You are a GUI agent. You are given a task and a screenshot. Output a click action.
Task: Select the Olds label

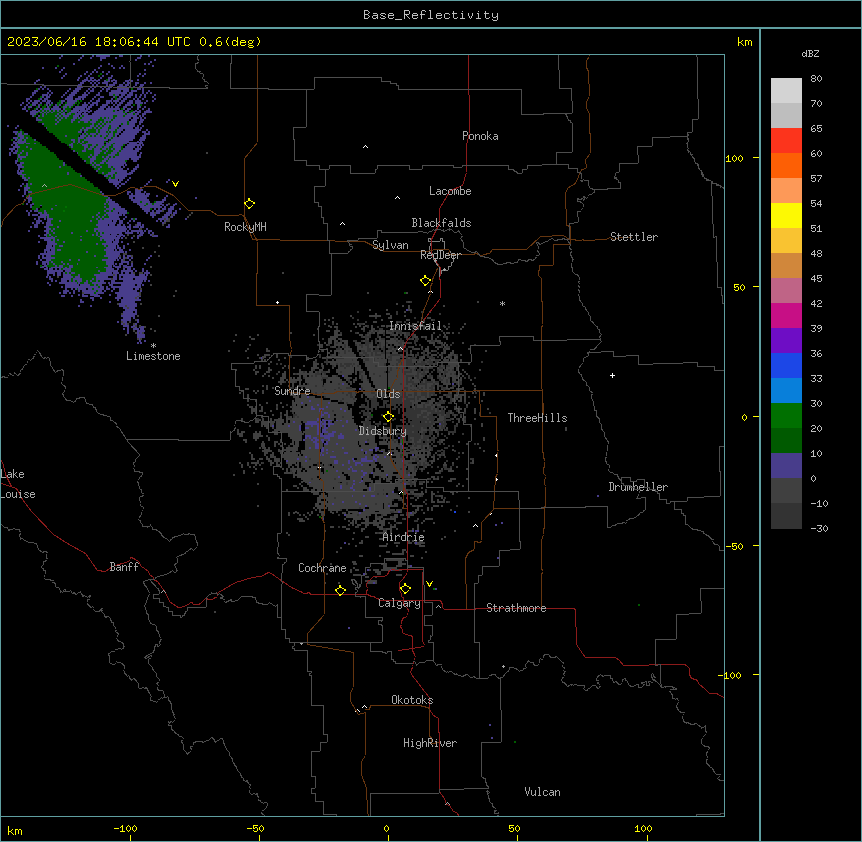388,394
